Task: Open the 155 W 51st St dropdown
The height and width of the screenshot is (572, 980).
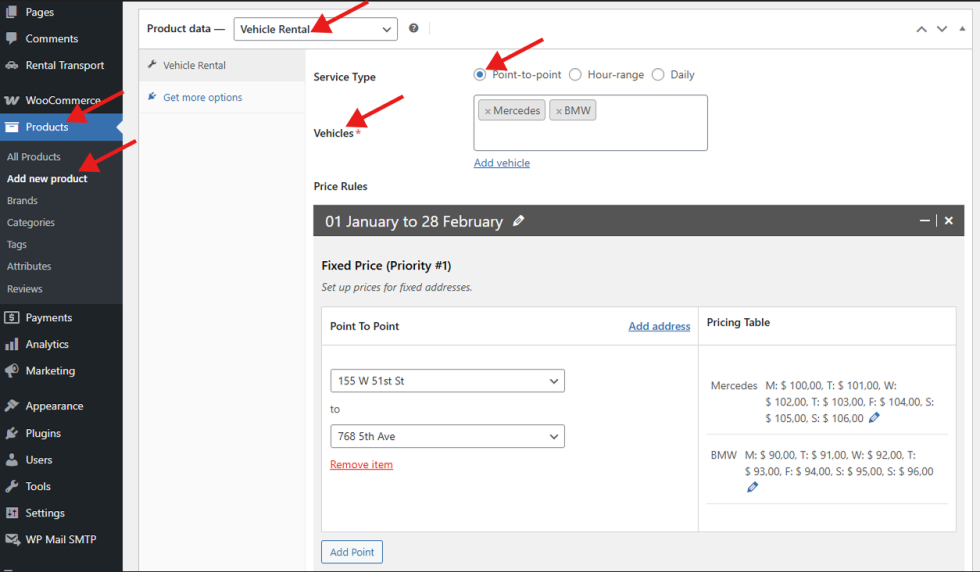Action: tap(447, 381)
